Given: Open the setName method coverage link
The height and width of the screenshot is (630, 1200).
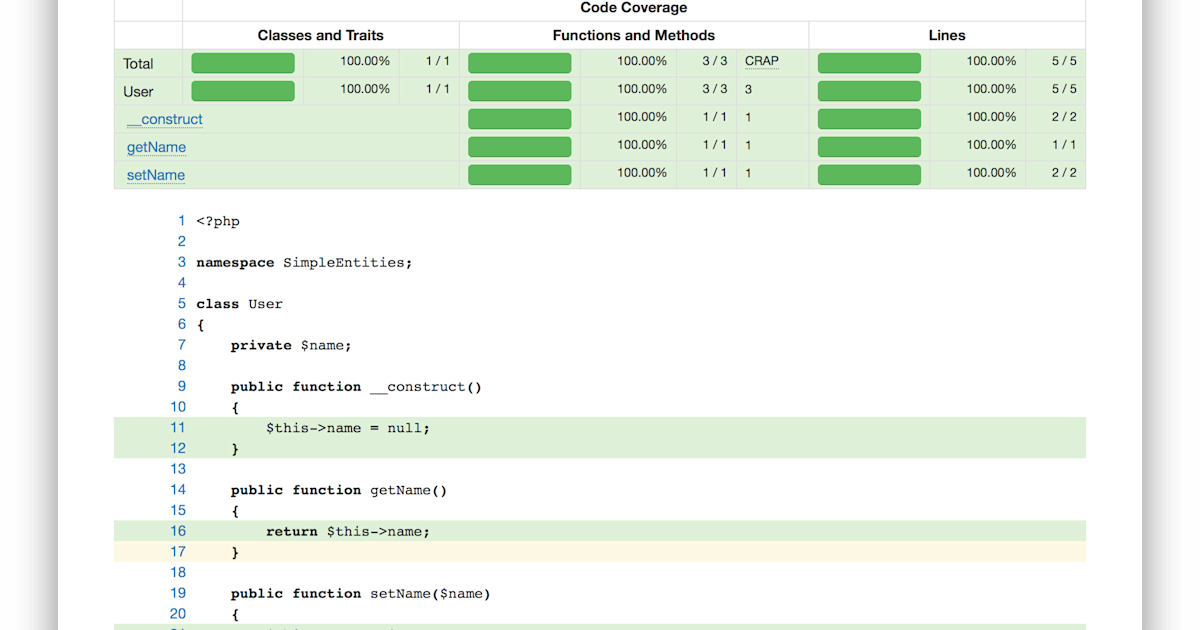Looking at the screenshot, I should [155, 175].
